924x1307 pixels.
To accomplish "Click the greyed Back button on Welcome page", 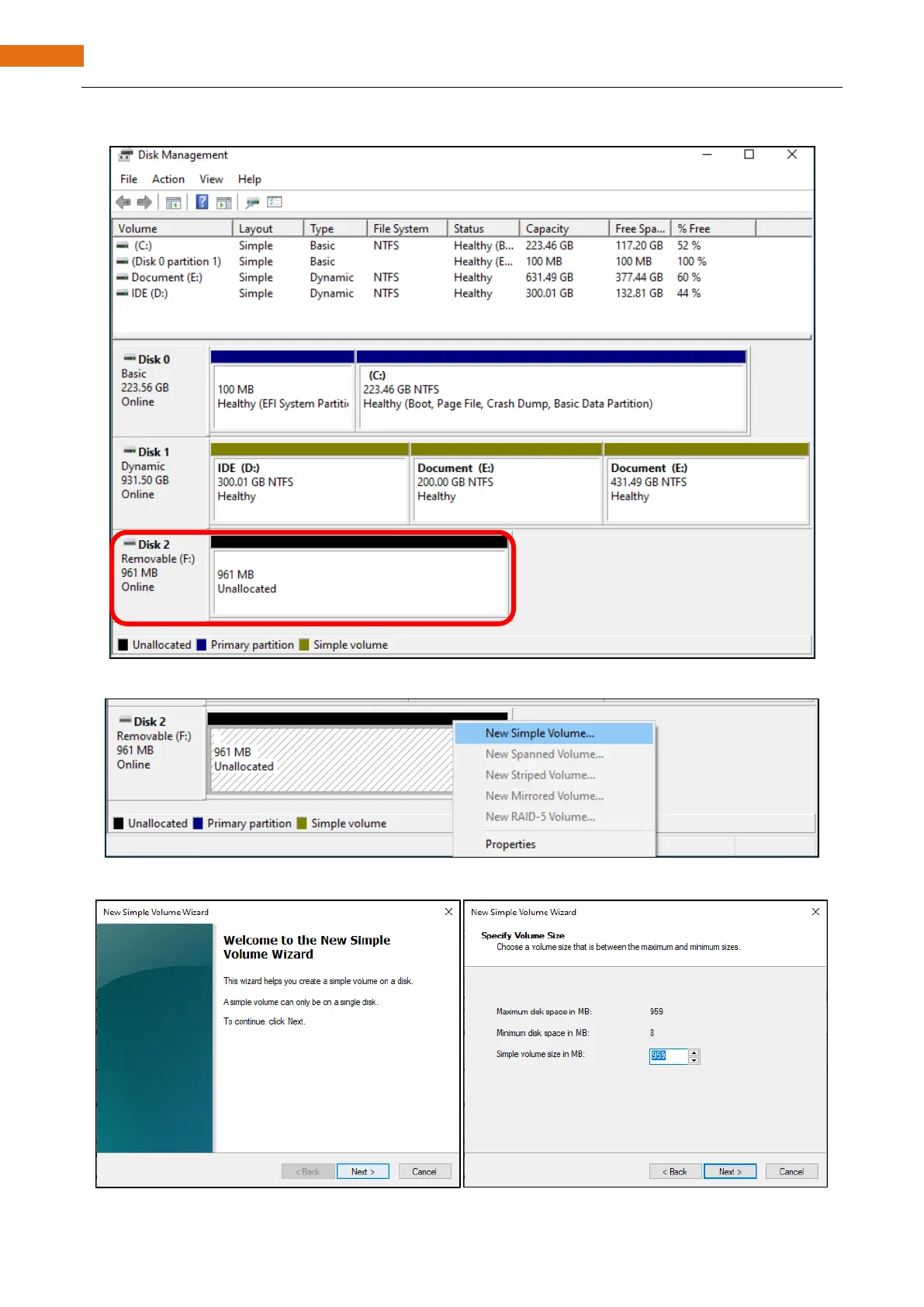I will coord(308,1172).
